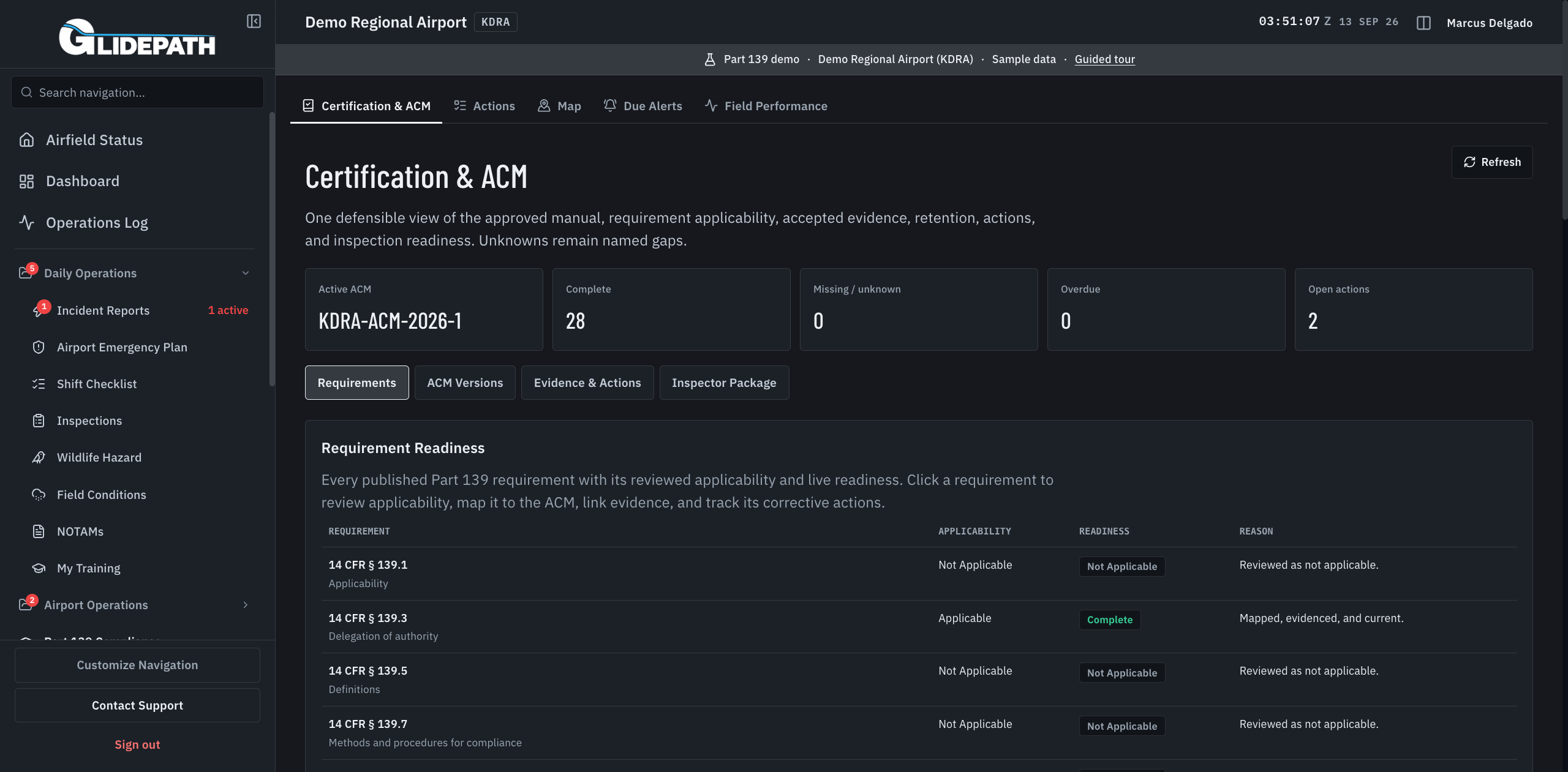
Task: Open Dashboard in the sidebar
Action: tap(137, 181)
